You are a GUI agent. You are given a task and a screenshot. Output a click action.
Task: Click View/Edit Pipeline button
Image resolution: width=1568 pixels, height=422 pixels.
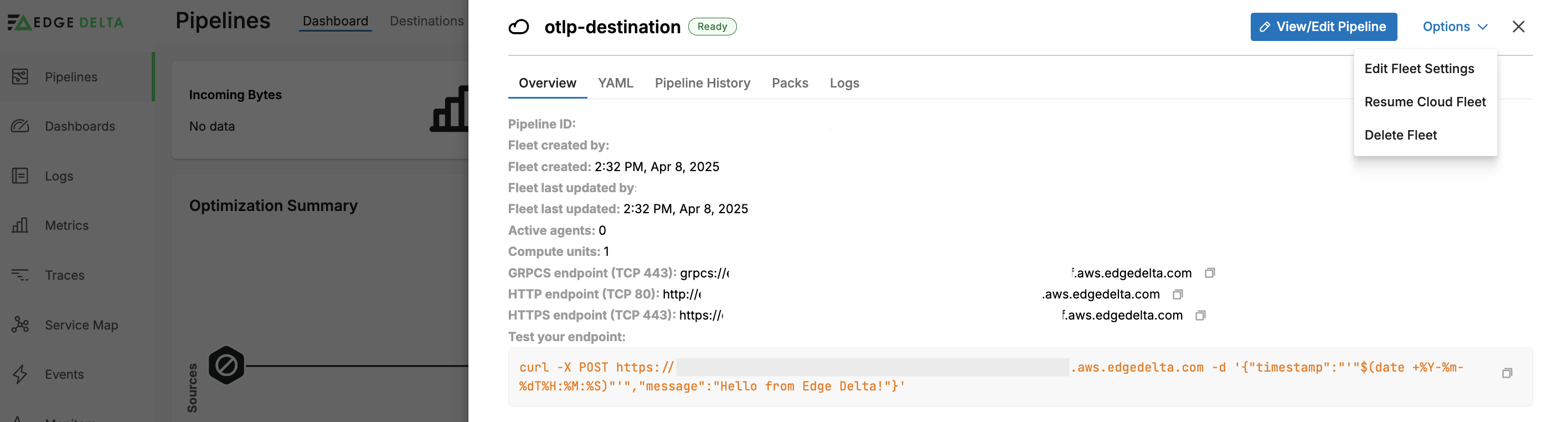(1323, 27)
